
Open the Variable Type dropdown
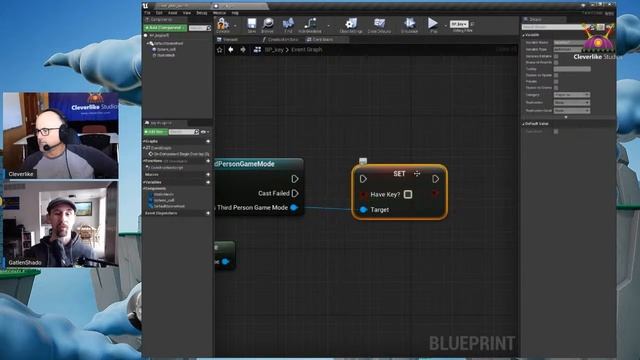pos(569,49)
